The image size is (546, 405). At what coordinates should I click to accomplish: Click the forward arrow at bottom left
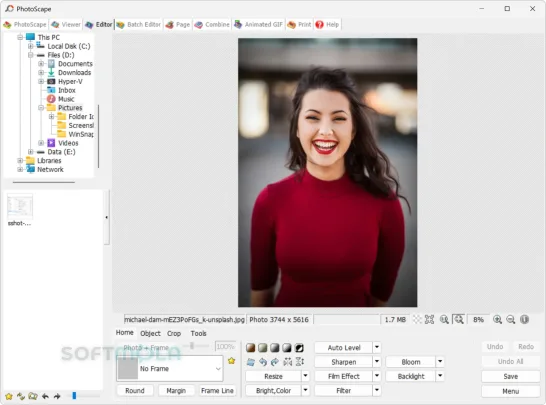click(x=57, y=396)
